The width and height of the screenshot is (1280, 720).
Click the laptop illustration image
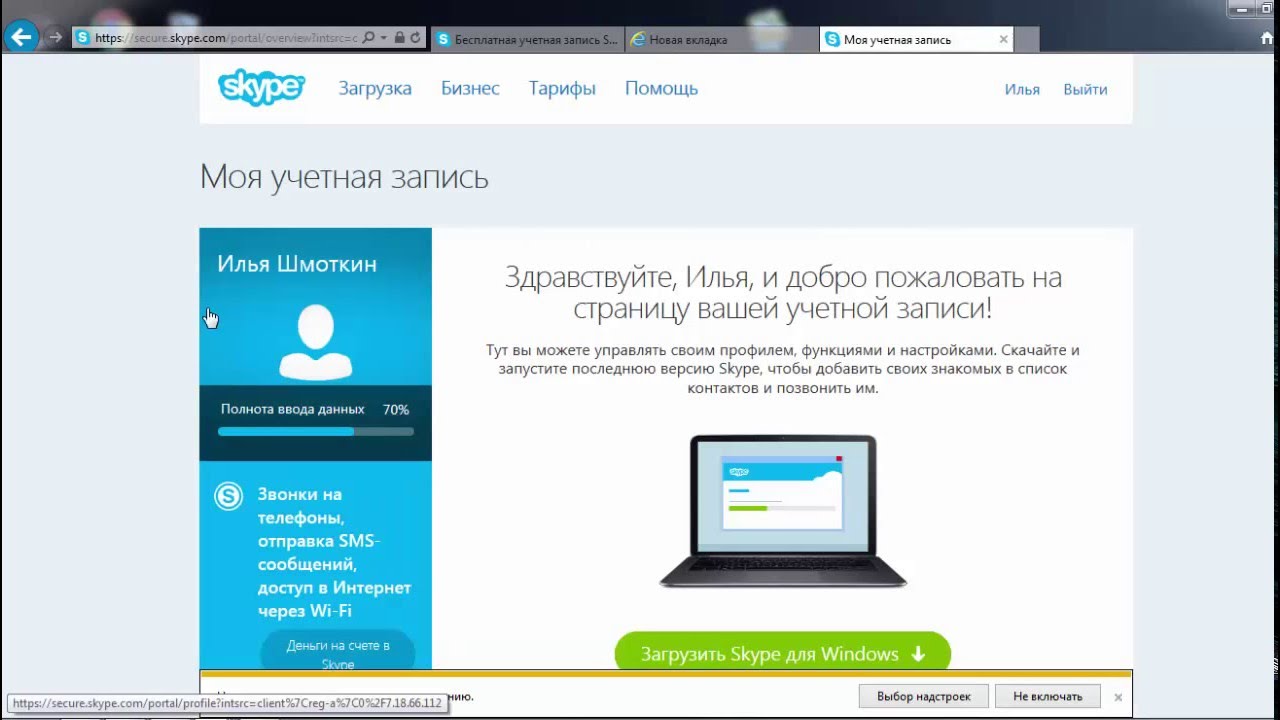click(x=783, y=511)
